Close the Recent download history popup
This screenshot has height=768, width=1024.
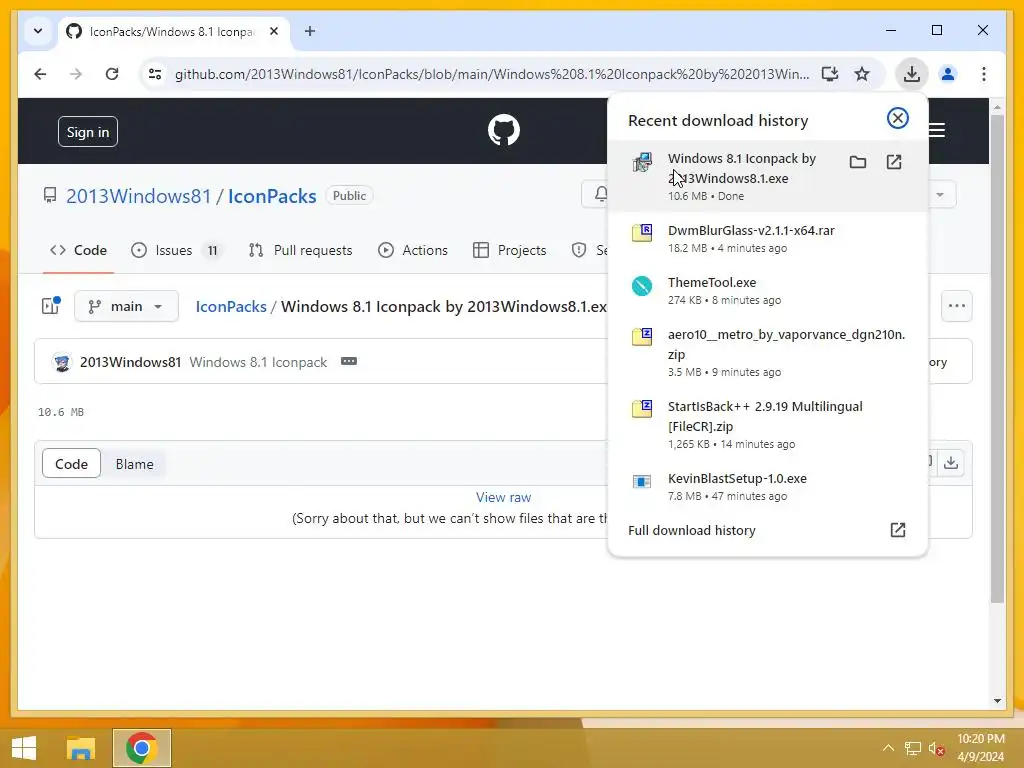[x=897, y=118]
